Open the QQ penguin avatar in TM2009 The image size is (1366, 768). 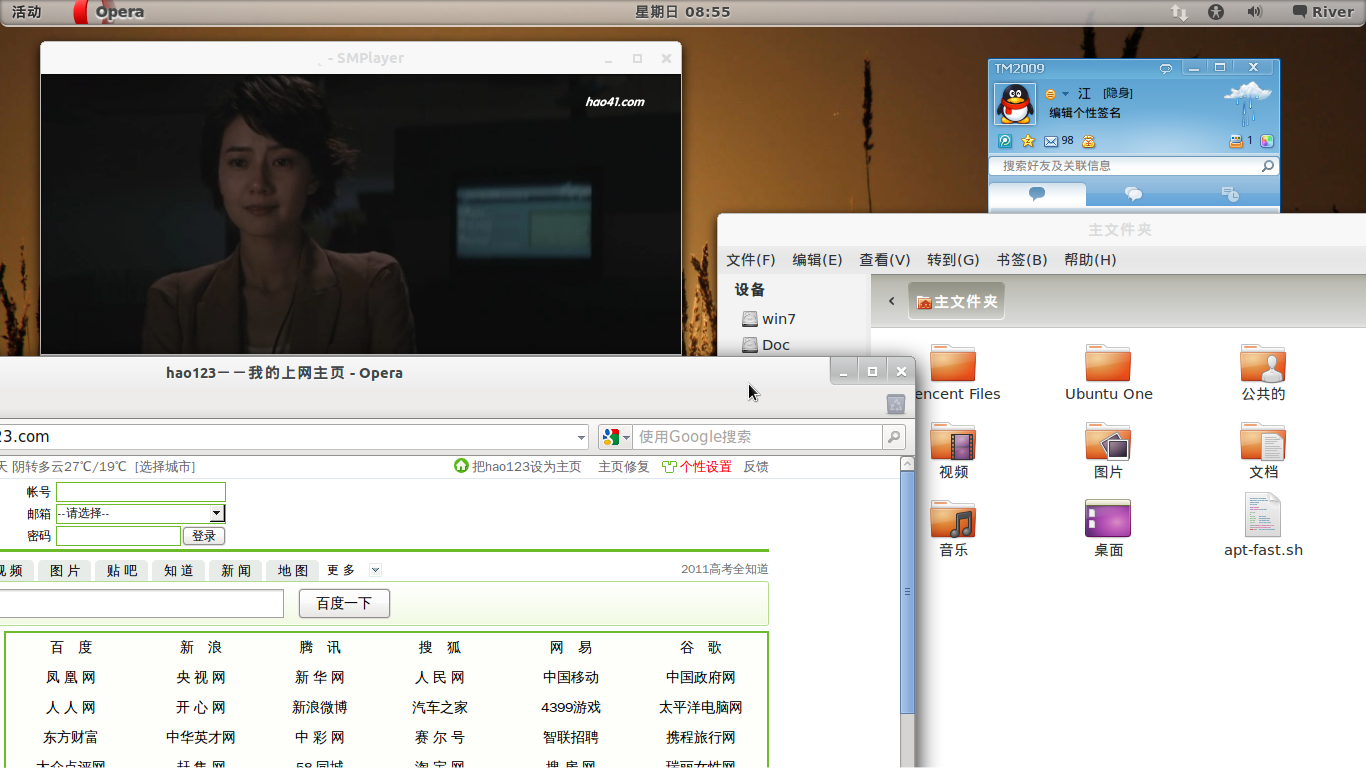[x=1015, y=104]
